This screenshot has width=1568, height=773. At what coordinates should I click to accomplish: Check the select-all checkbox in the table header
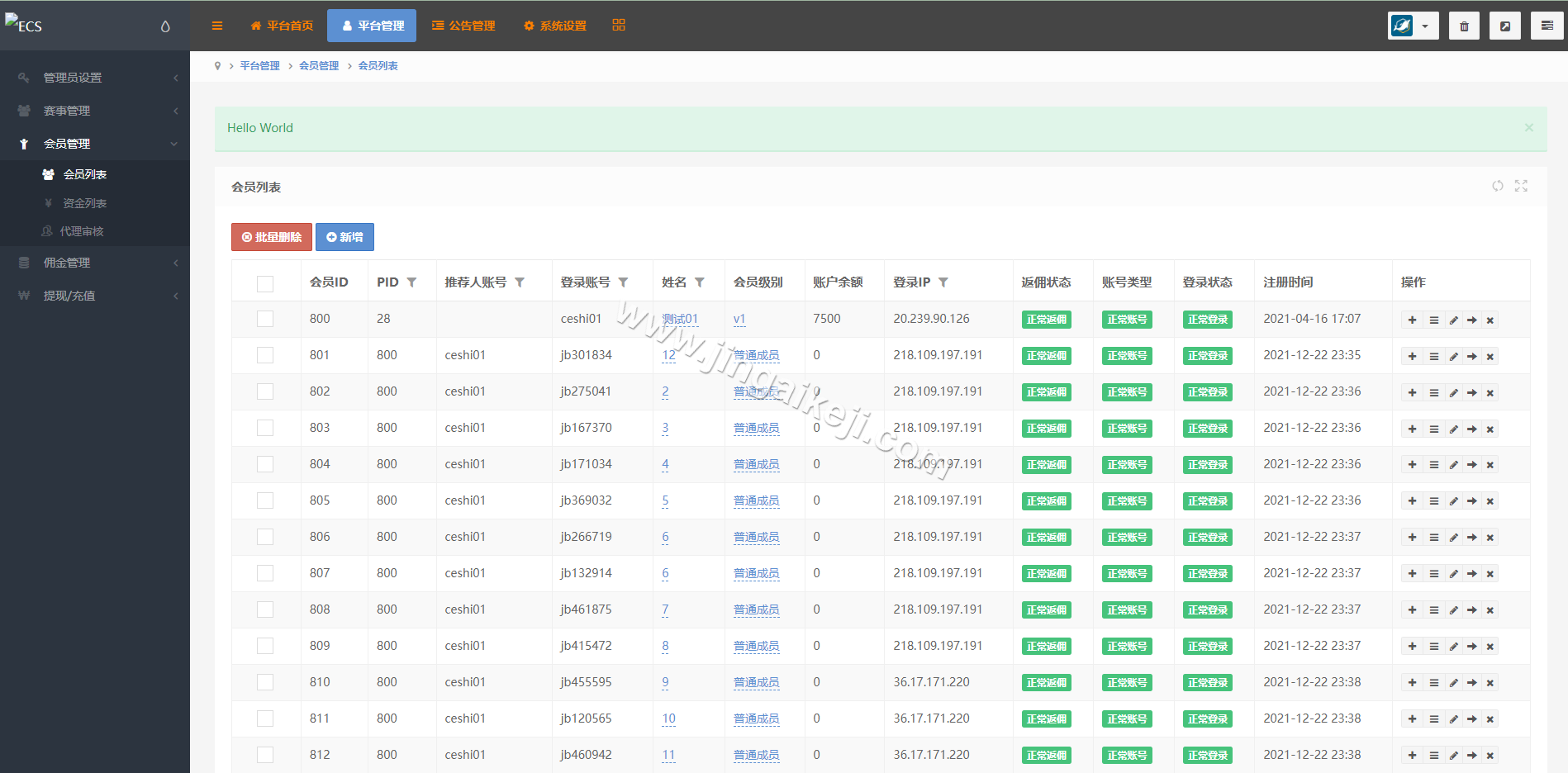(265, 283)
